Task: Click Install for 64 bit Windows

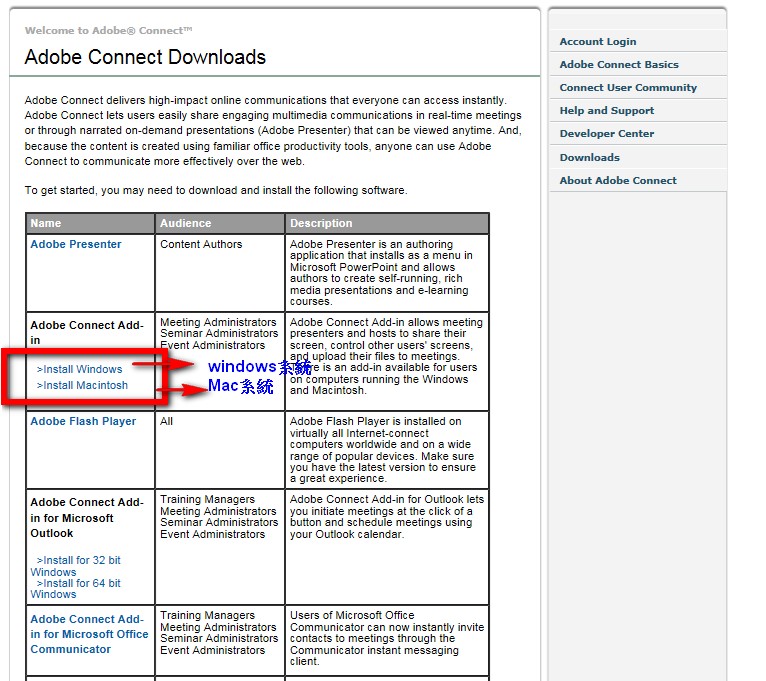Action: [x=75, y=589]
